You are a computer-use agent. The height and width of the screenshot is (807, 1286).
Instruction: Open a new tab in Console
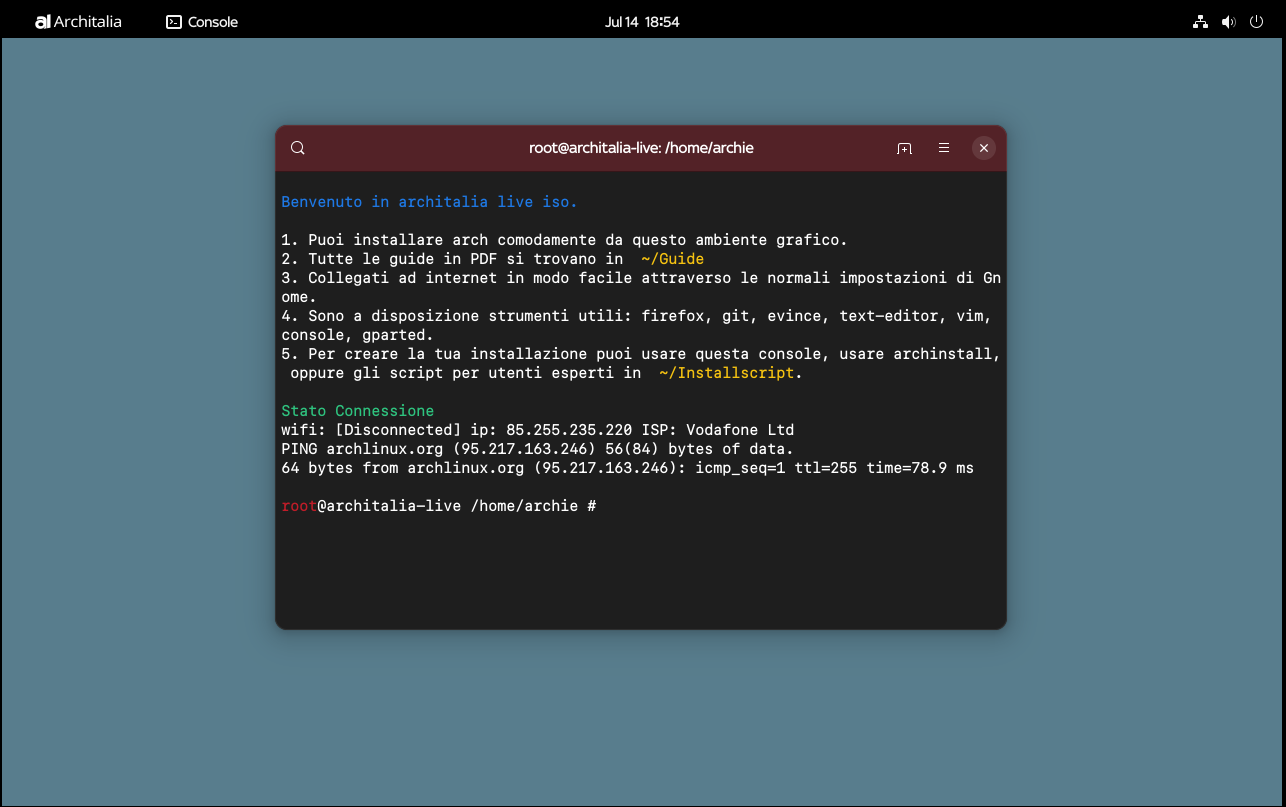point(904,148)
